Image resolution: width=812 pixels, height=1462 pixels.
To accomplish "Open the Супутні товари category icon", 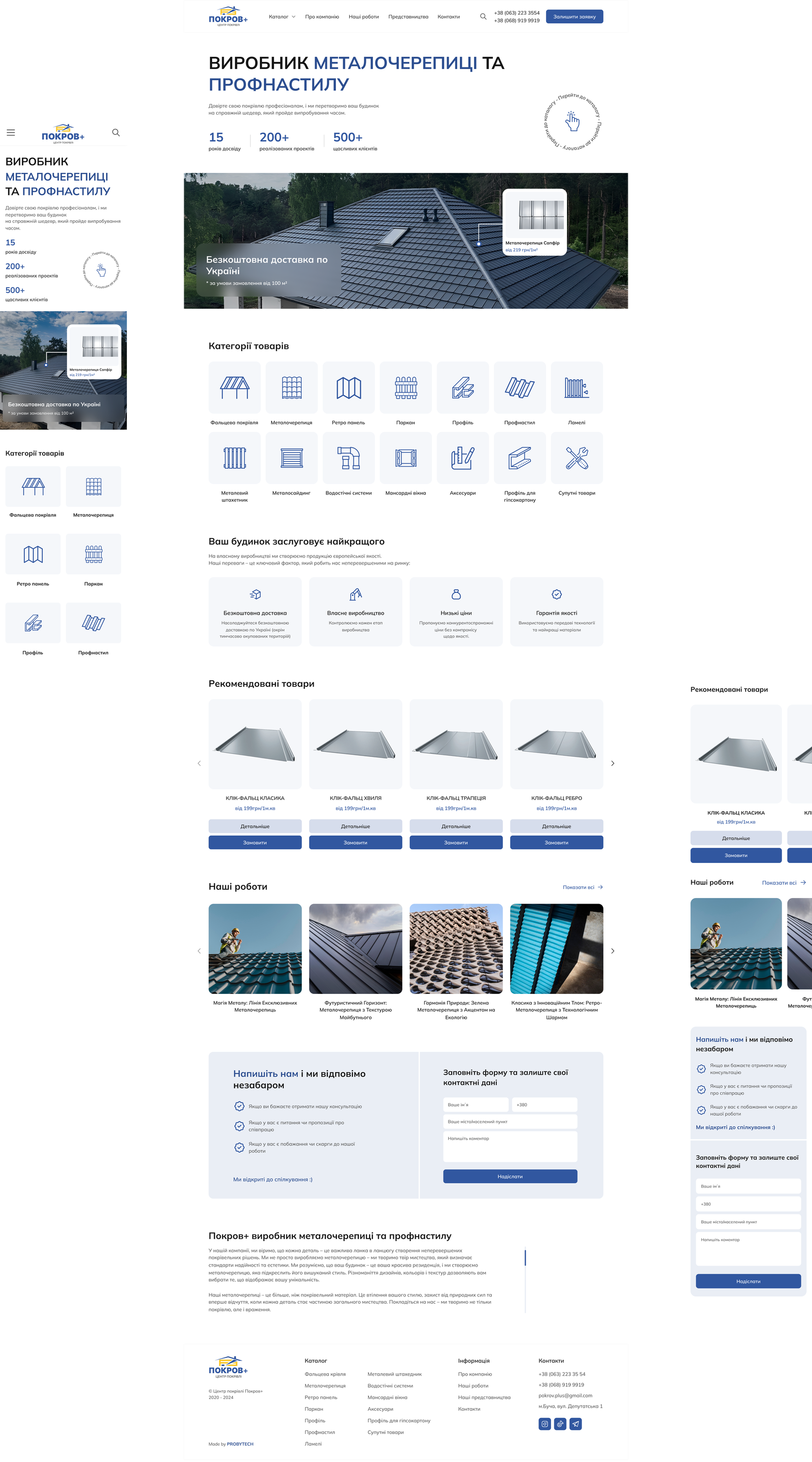I will pos(577,458).
